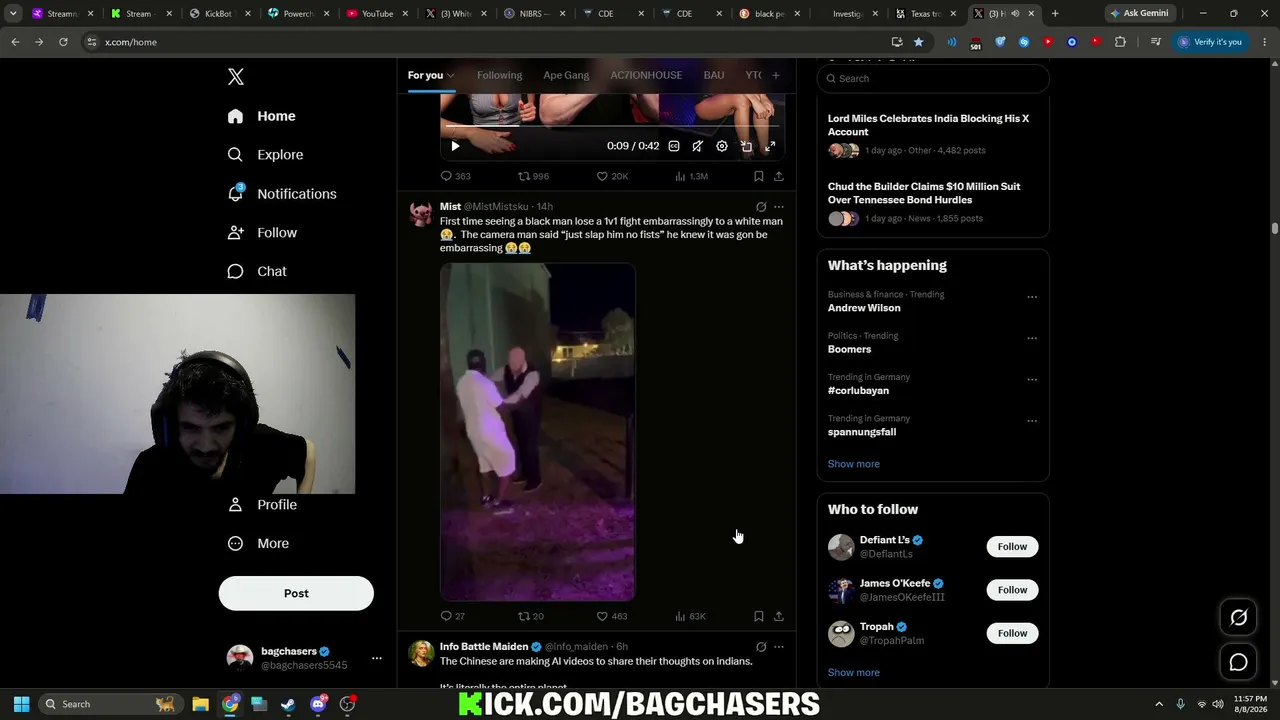The height and width of the screenshot is (720, 1280).
Task: Click the Post button
Action: coord(296,593)
